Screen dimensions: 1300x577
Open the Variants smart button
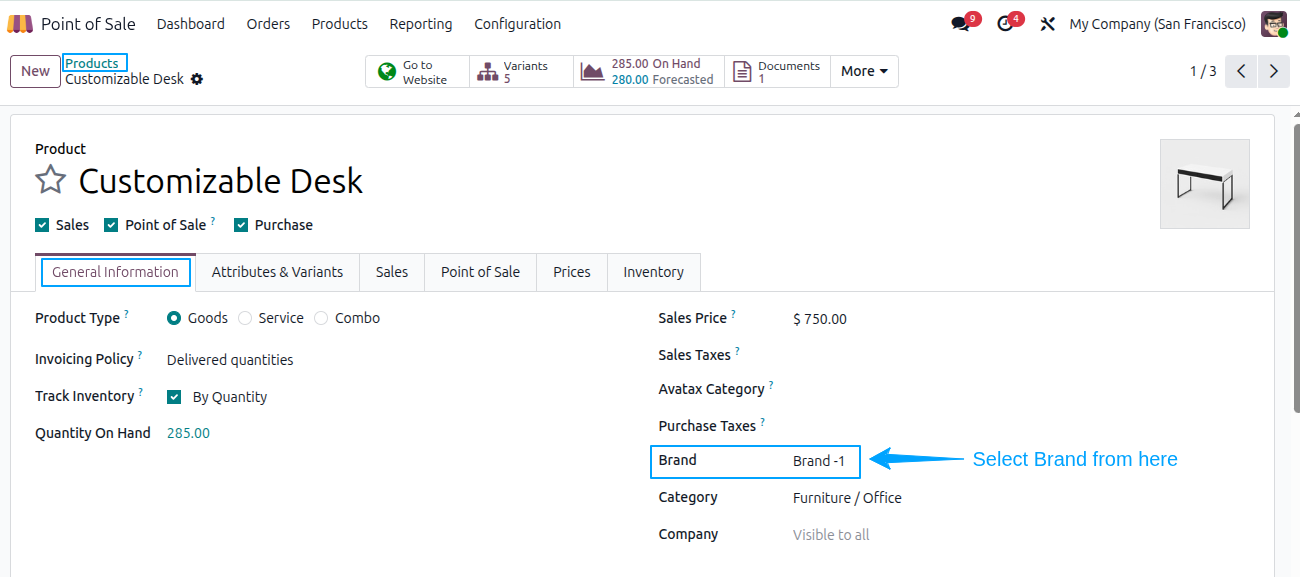point(521,72)
